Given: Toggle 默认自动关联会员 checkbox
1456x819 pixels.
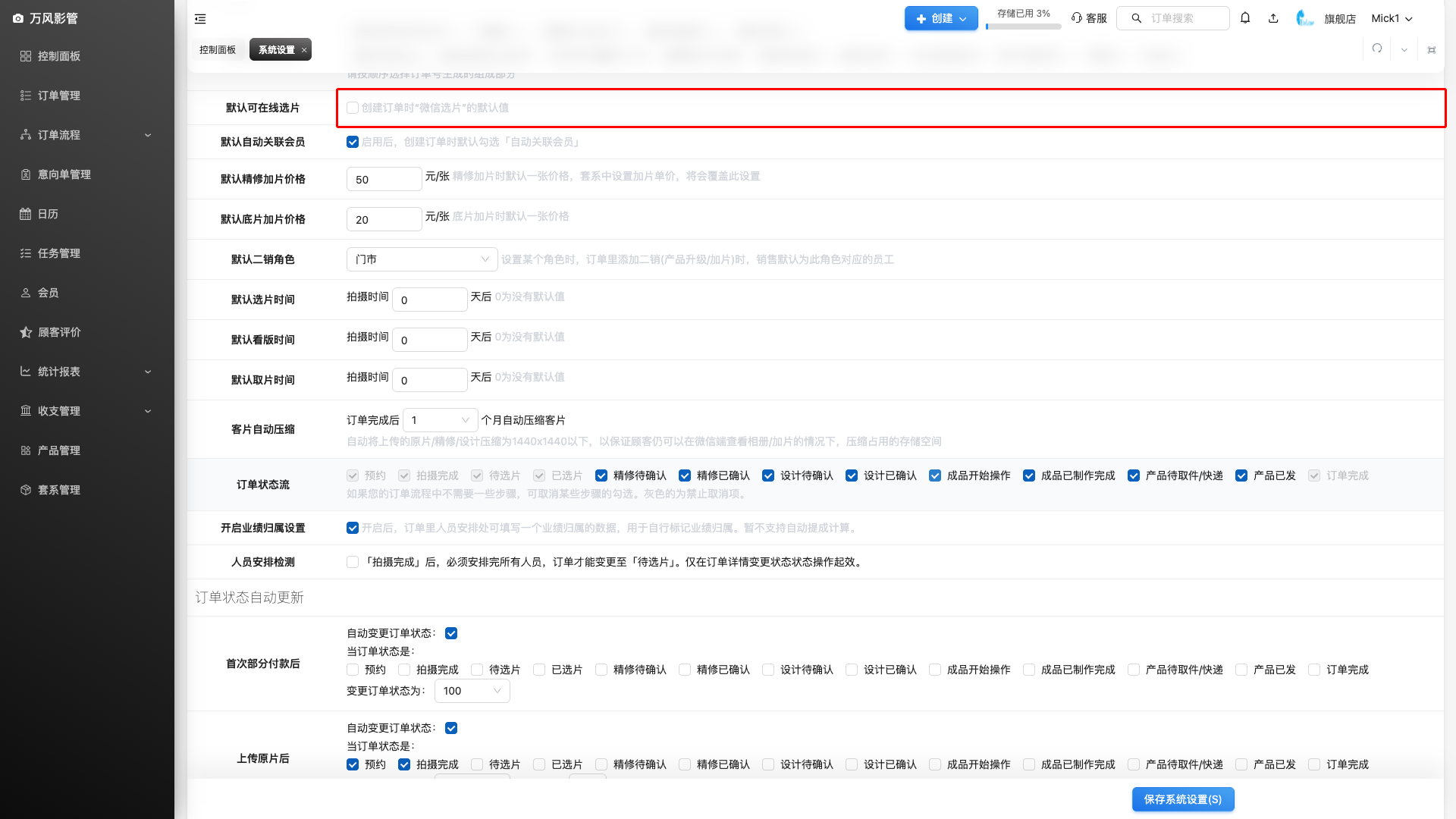Looking at the screenshot, I should click(353, 142).
